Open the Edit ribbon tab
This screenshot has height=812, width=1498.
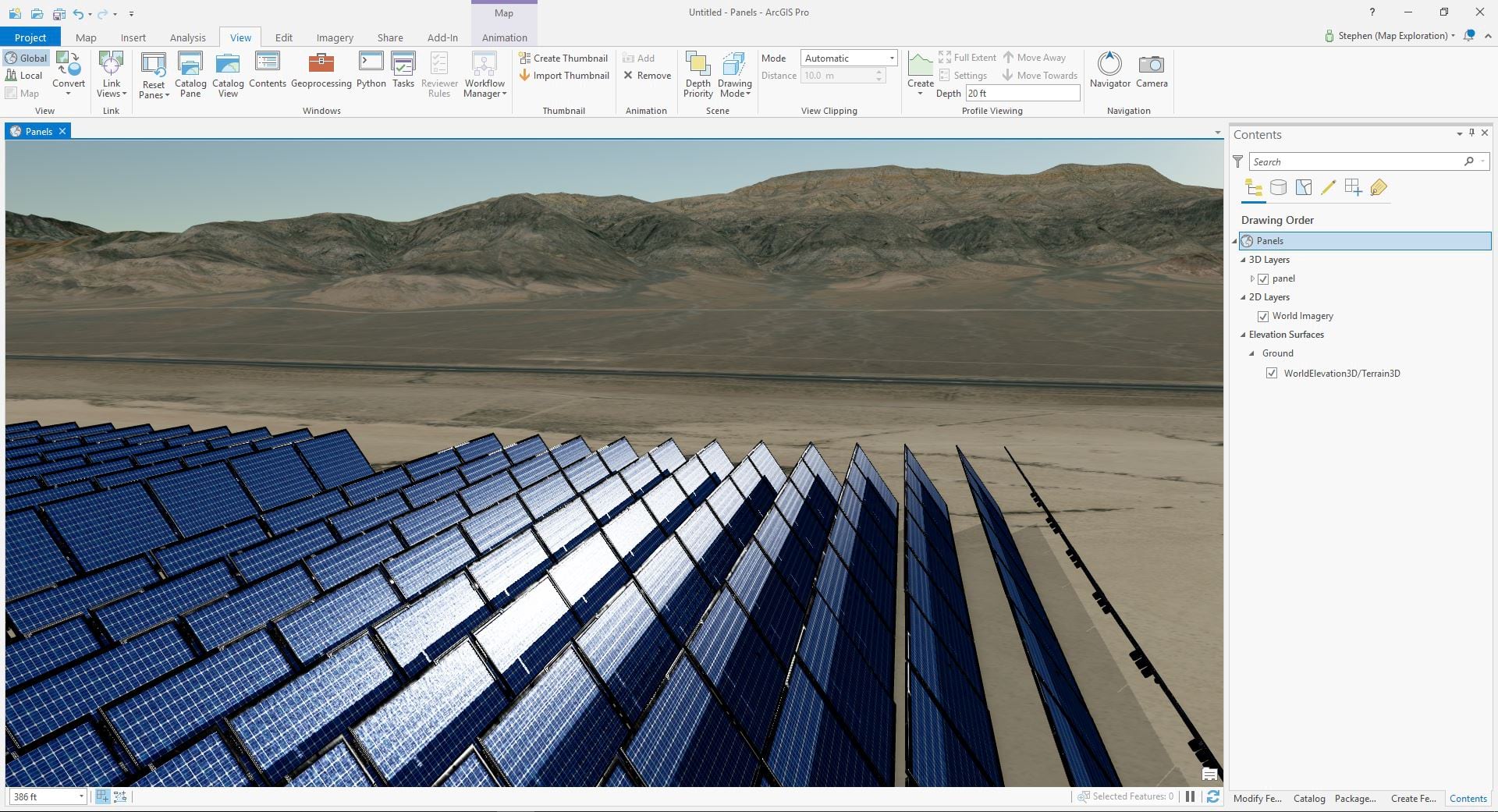pos(284,37)
